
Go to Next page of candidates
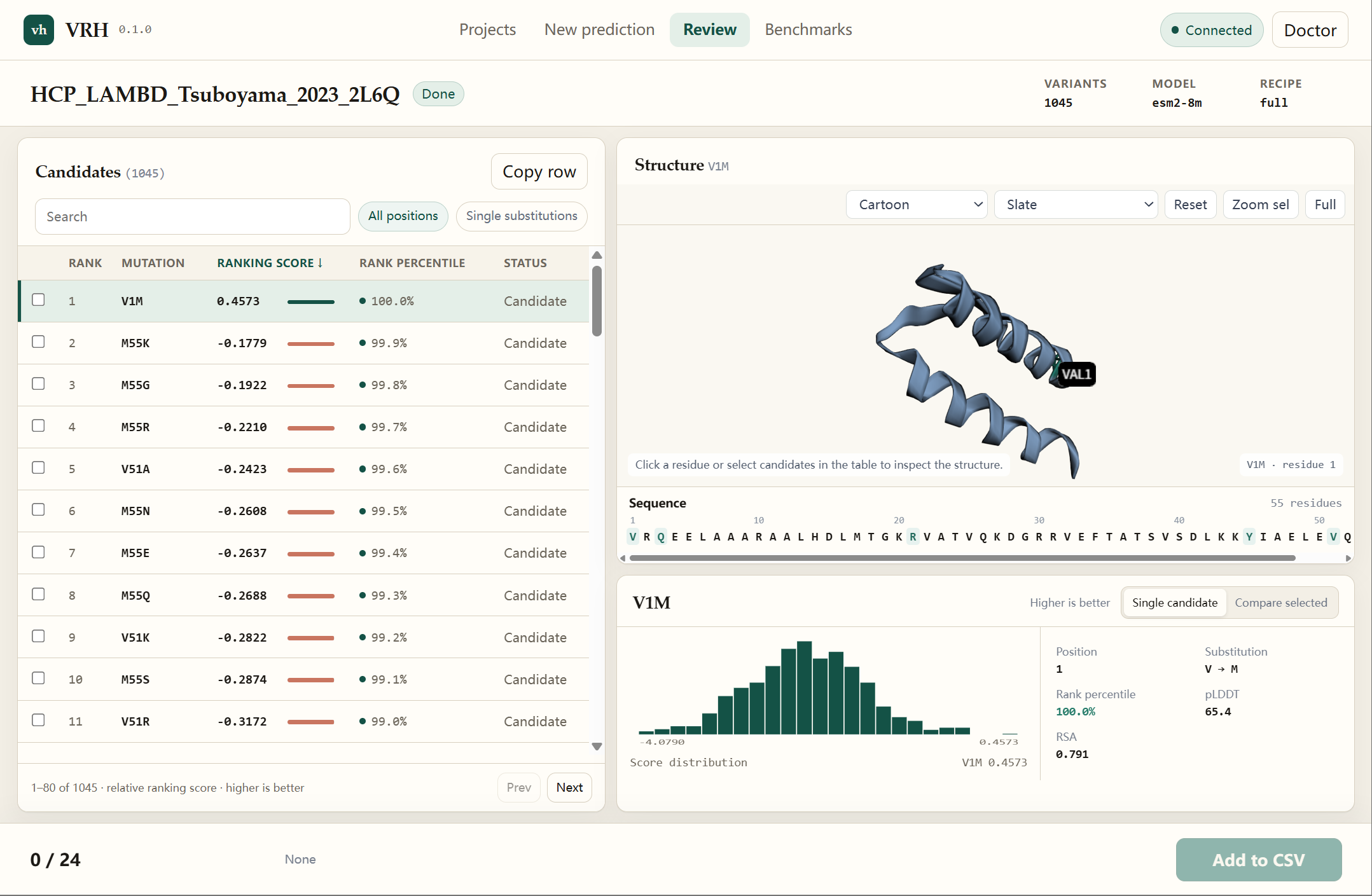point(569,787)
